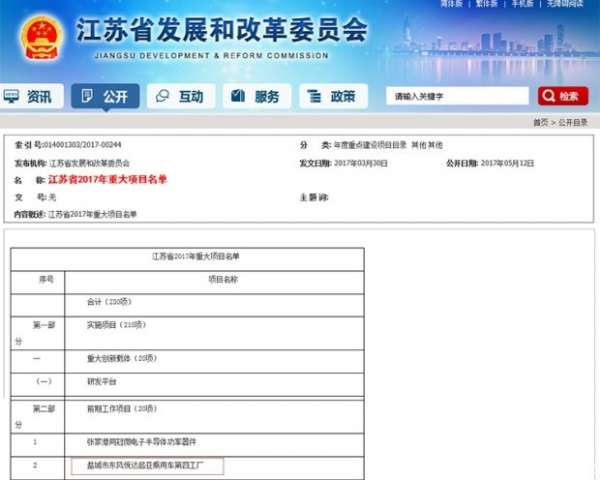
Task: Switch to the 互动 tab
Action: [179, 97]
